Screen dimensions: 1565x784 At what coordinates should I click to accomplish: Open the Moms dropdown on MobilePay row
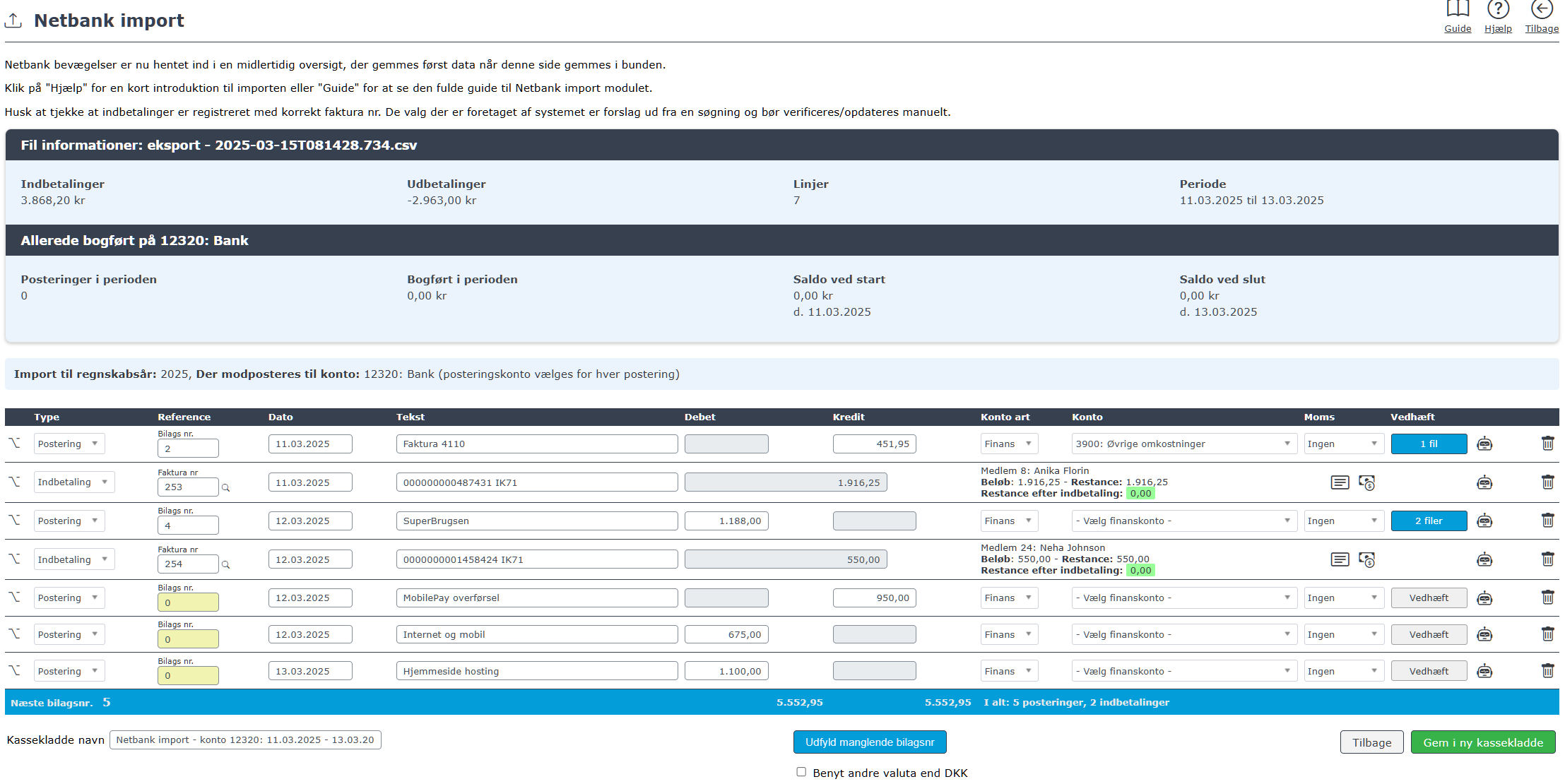coord(1344,598)
